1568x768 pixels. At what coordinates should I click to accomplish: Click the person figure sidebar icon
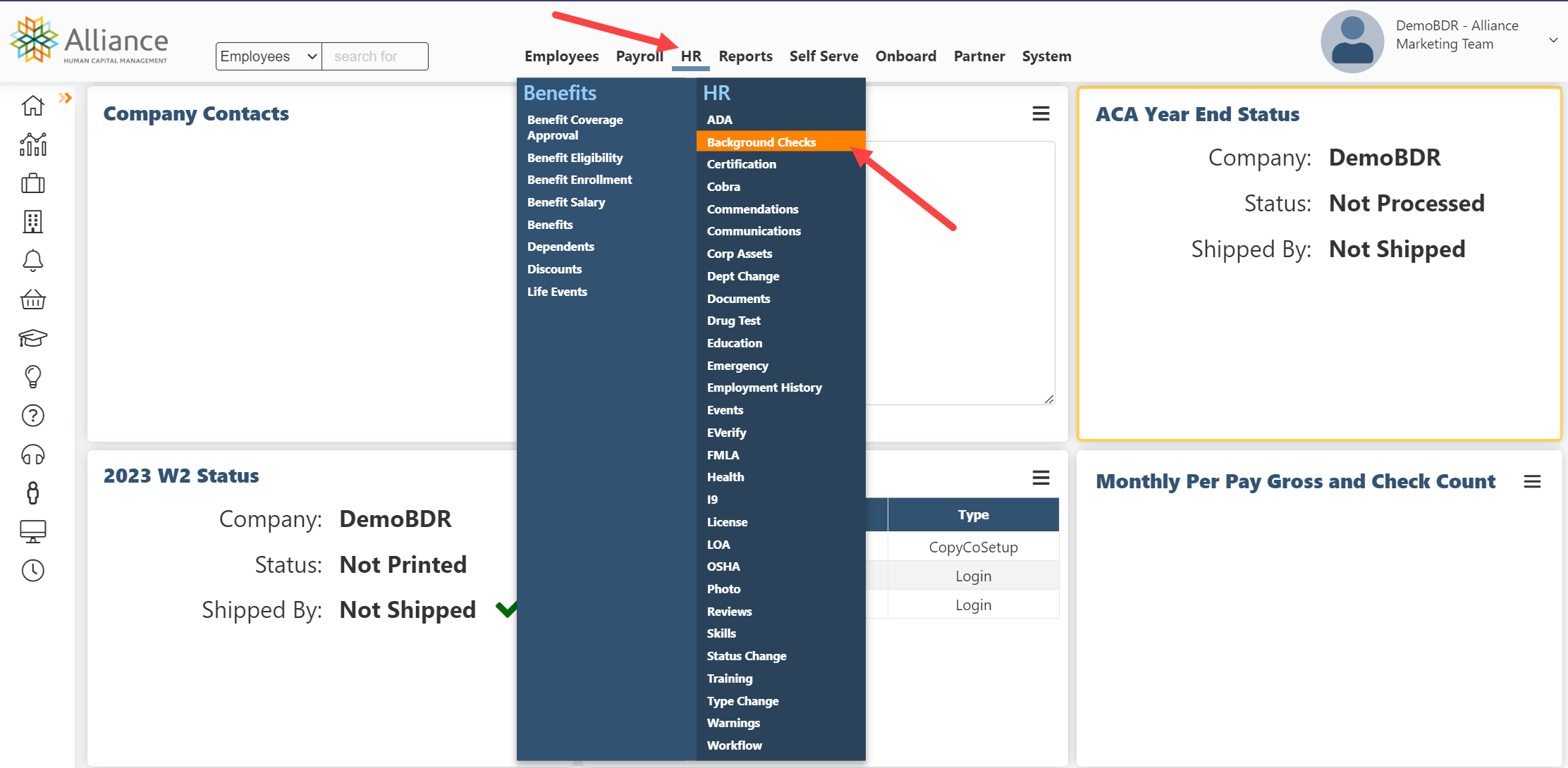33,493
